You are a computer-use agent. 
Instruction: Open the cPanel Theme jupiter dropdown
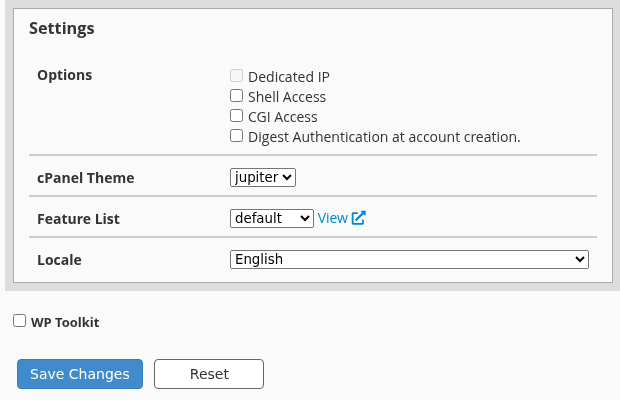pyautogui.click(x=263, y=177)
